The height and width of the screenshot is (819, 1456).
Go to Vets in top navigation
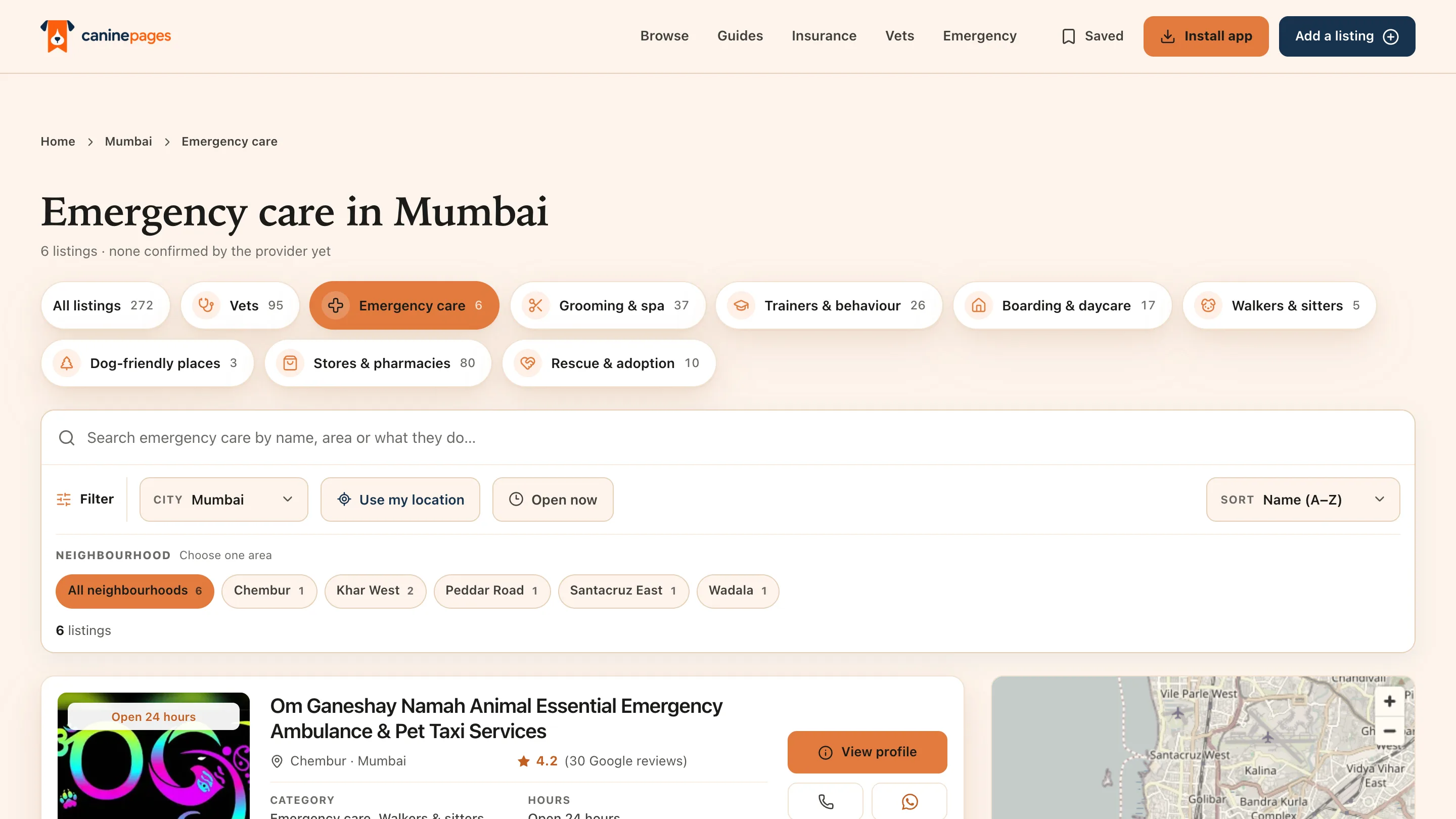point(899,36)
